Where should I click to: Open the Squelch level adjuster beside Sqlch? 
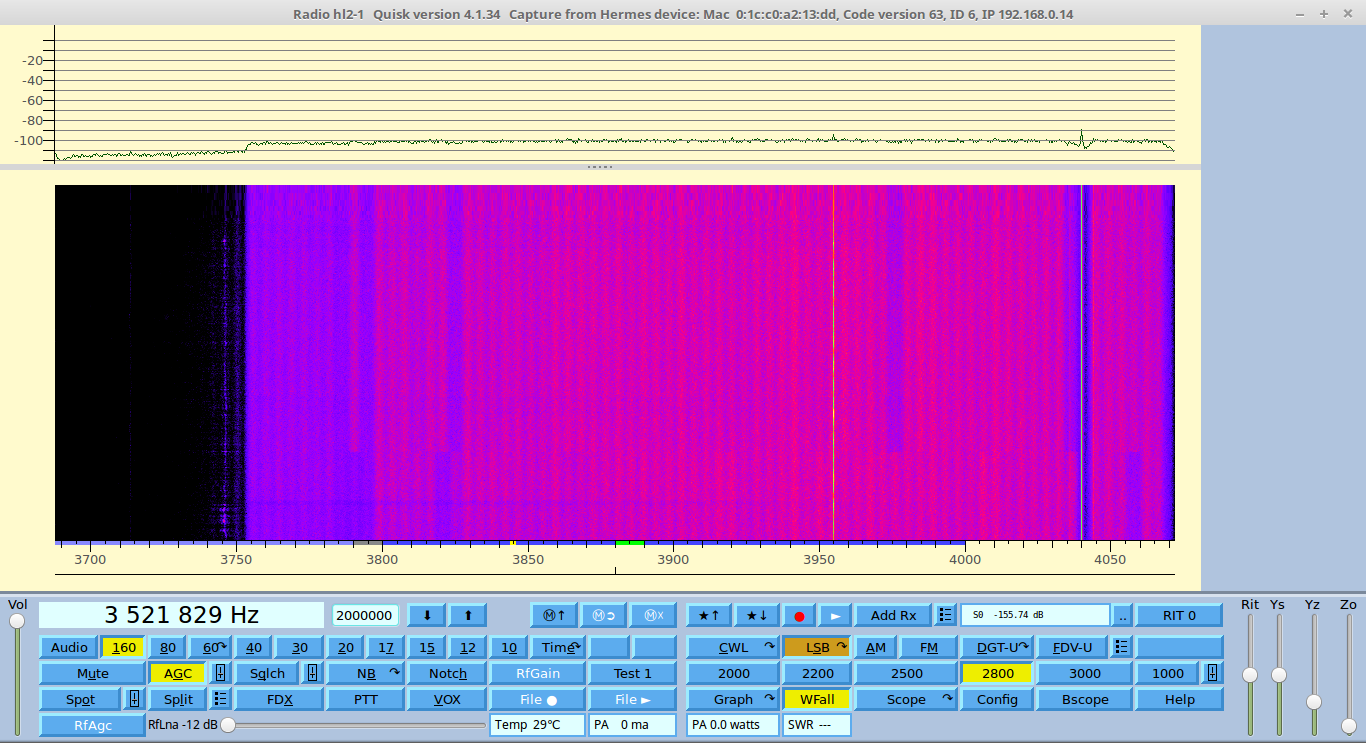[312, 673]
